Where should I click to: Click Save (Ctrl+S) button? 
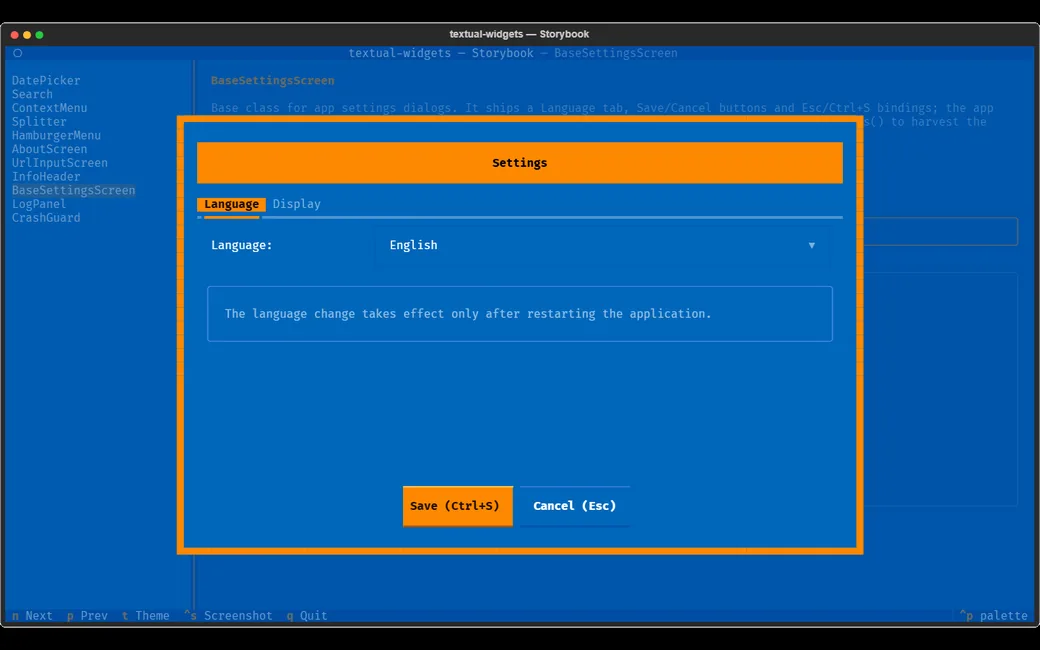[458, 506]
